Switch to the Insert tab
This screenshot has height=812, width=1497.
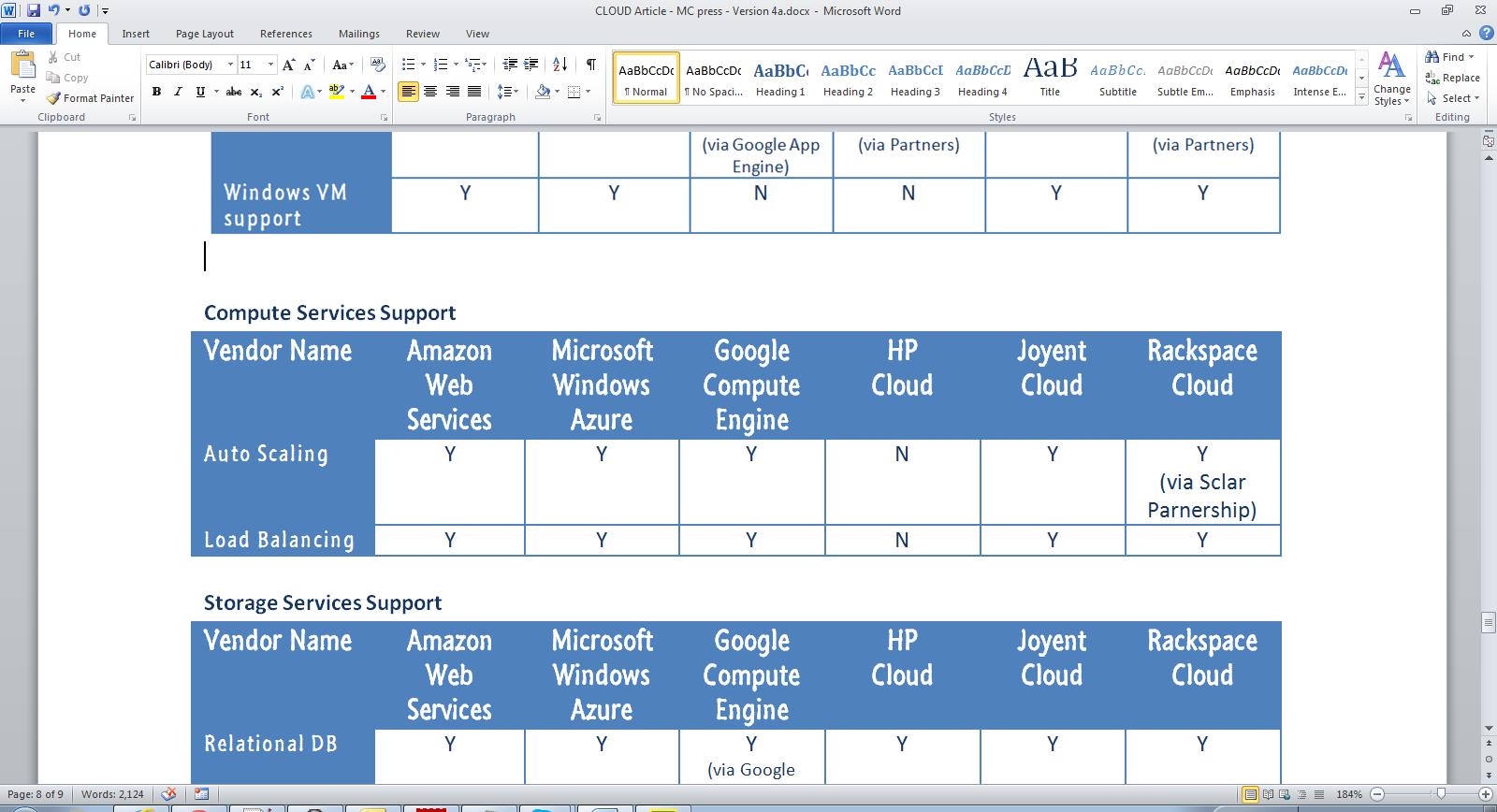point(136,34)
